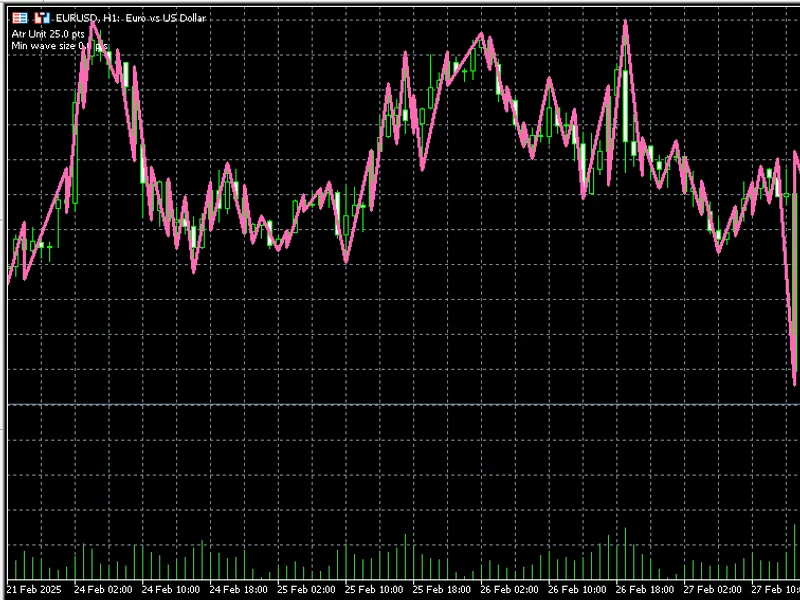Viewport: 800px width, 600px height.
Task: Click the '21 Feb 2025' date label
Action: click(x=34, y=589)
